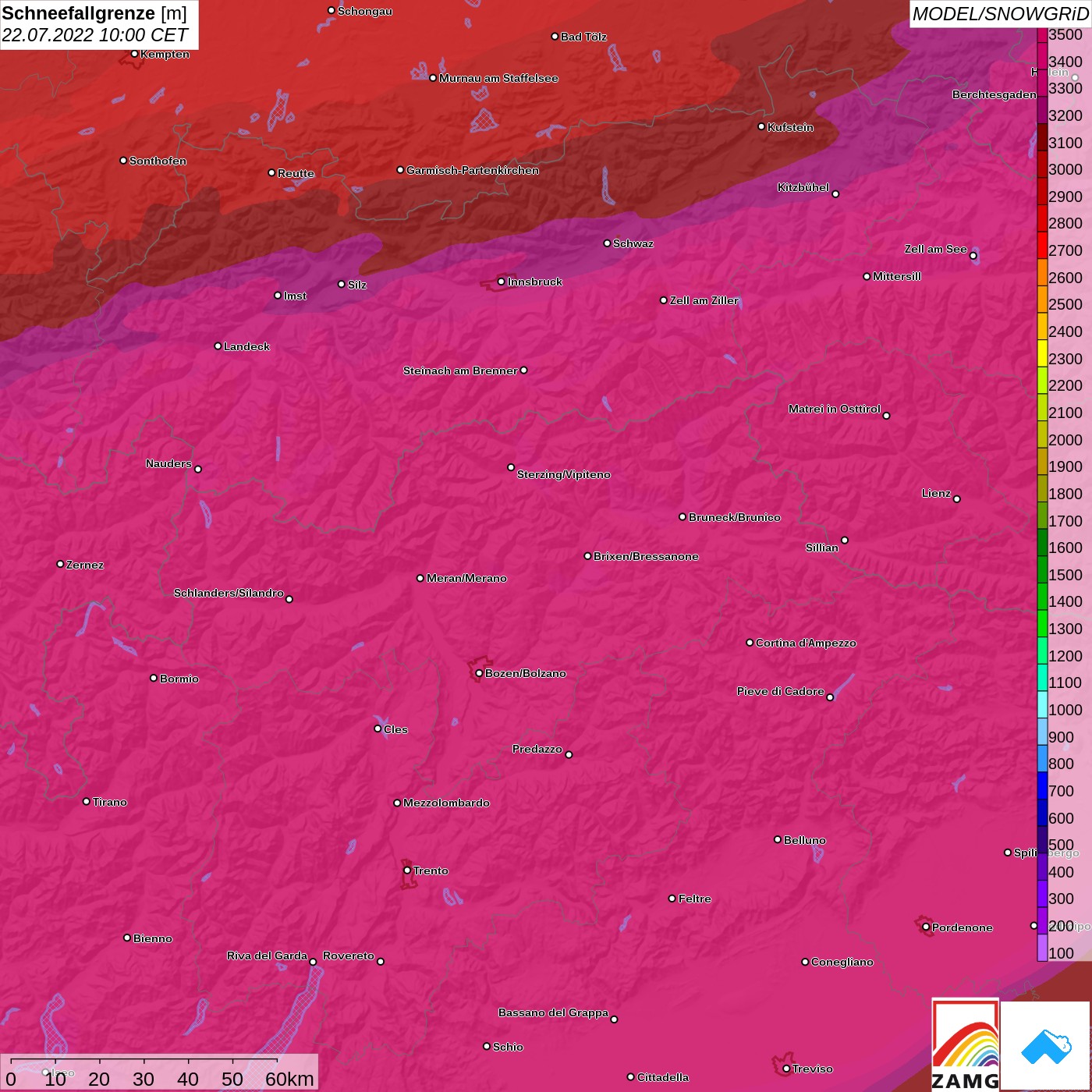Pick the legend swatch labeled 300
The width and height of the screenshot is (1092, 1092).
(x=1042, y=894)
